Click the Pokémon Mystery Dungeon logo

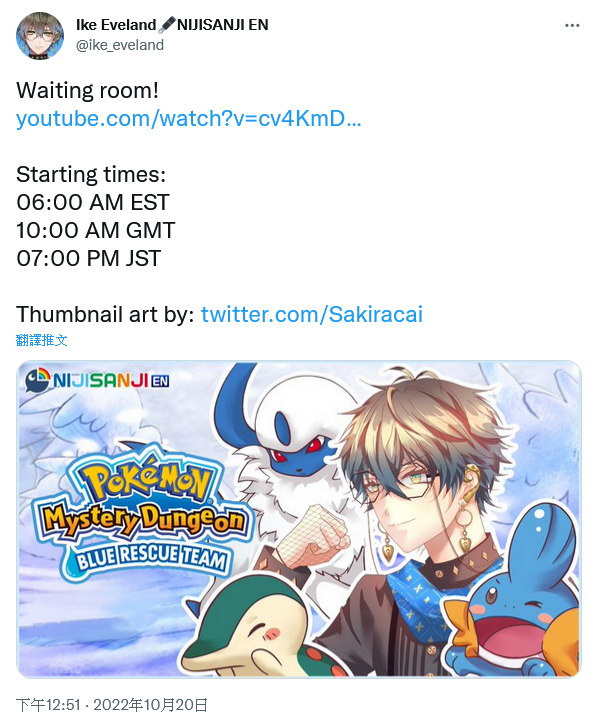coord(142,512)
